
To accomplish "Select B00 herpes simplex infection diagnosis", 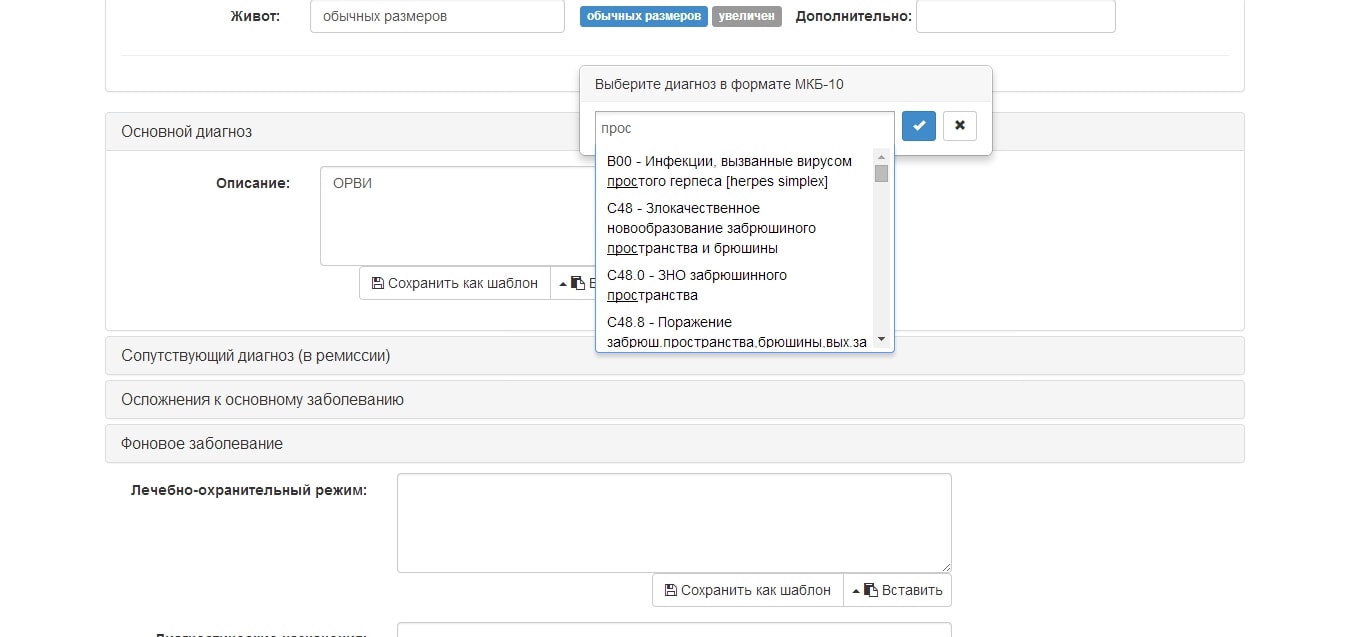I will pyautogui.click(x=735, y=171).
